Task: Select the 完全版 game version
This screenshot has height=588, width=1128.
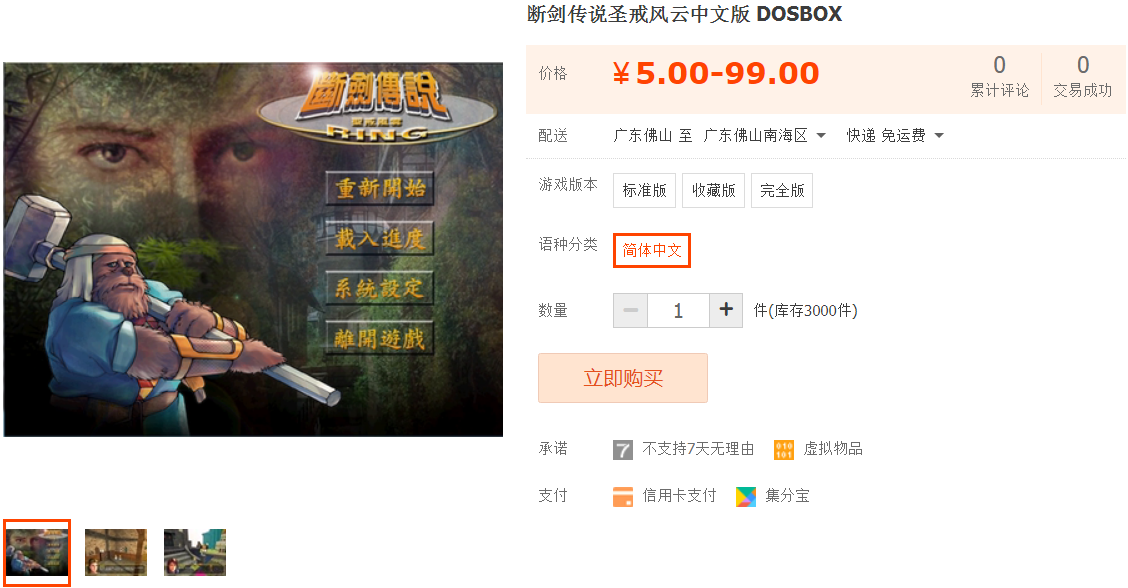Action: click(782, 191)
